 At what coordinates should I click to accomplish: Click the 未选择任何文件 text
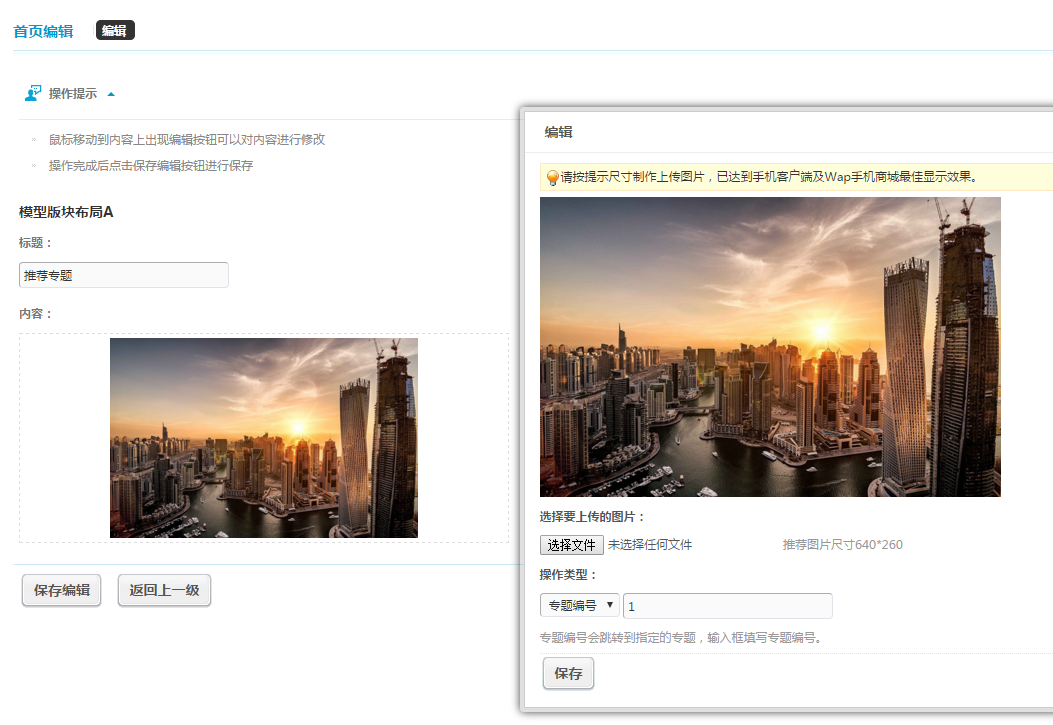tap(649, 544)
